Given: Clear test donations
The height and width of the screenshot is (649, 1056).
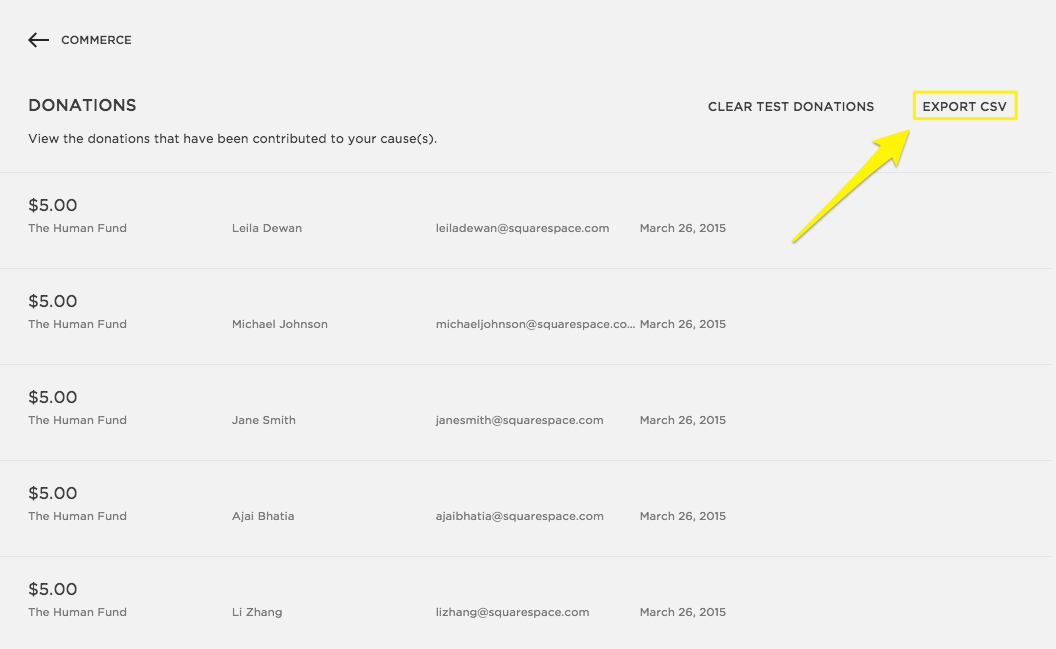Looking at the screenshot, I should coord(790,106).
